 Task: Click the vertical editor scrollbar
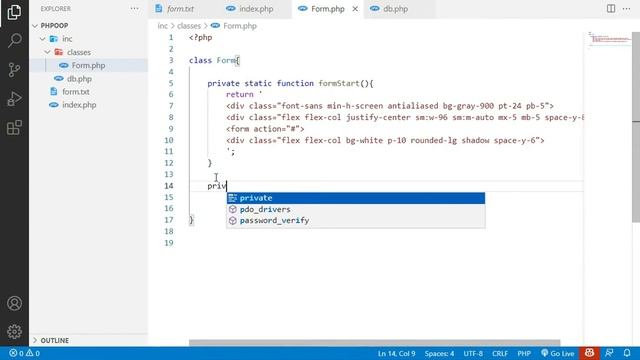tap(636, 127)
